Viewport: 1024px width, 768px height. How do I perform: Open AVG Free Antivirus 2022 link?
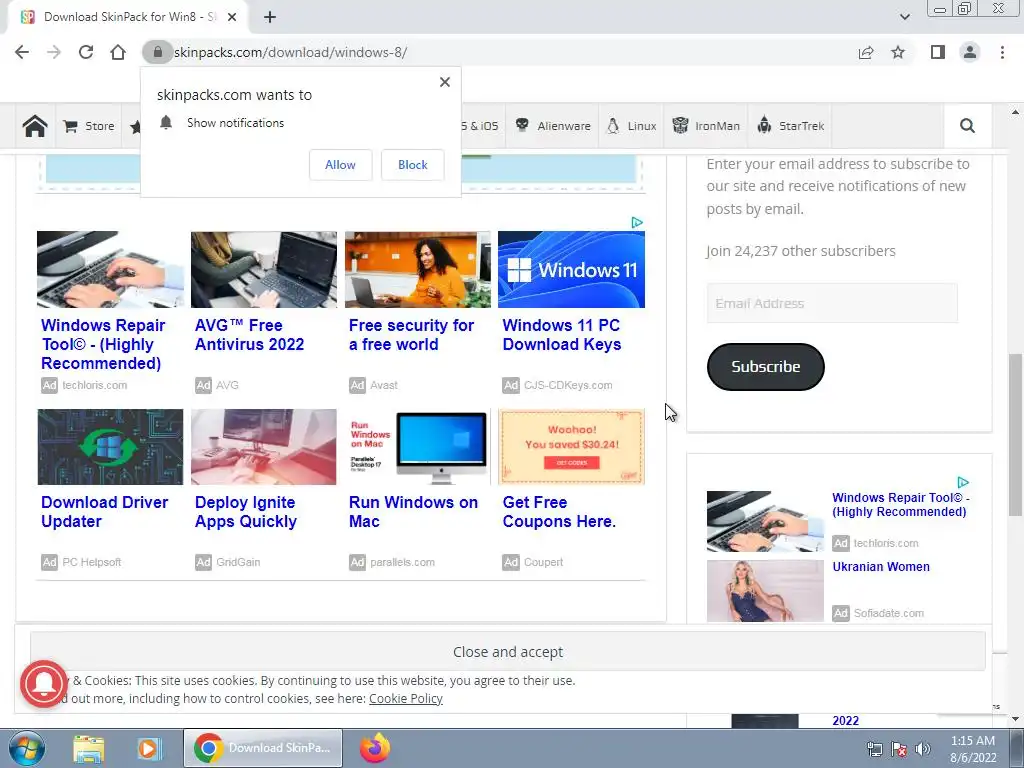point(249,334)
